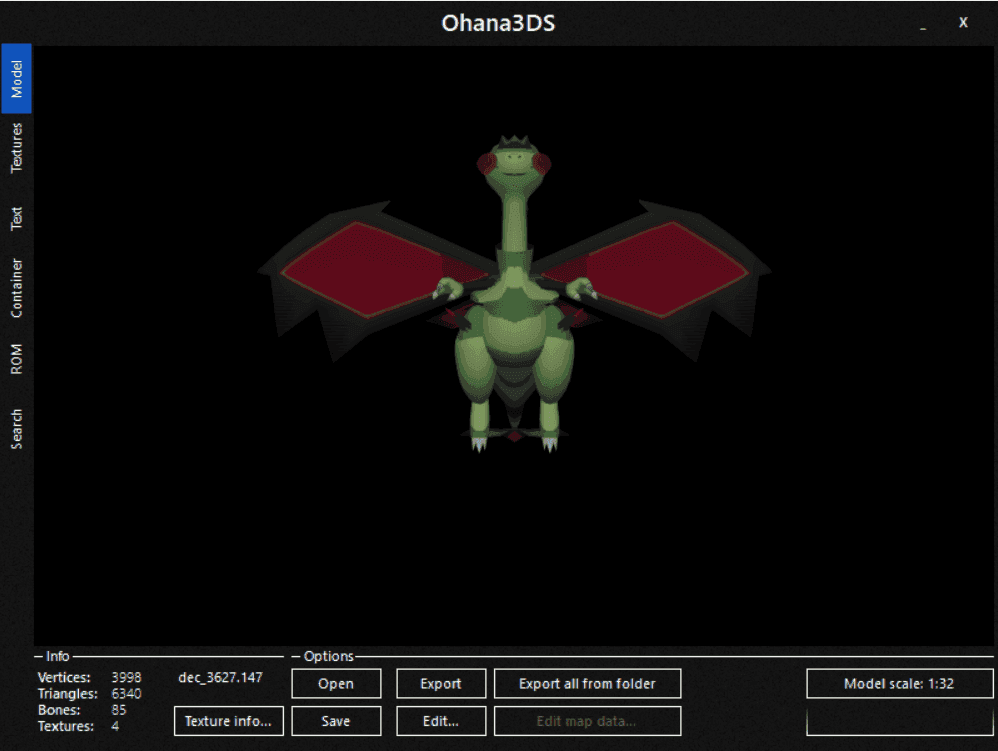Click the Ohana3DS window title
998x751 pixels.
pyautogui.click(x=498, y=24)
